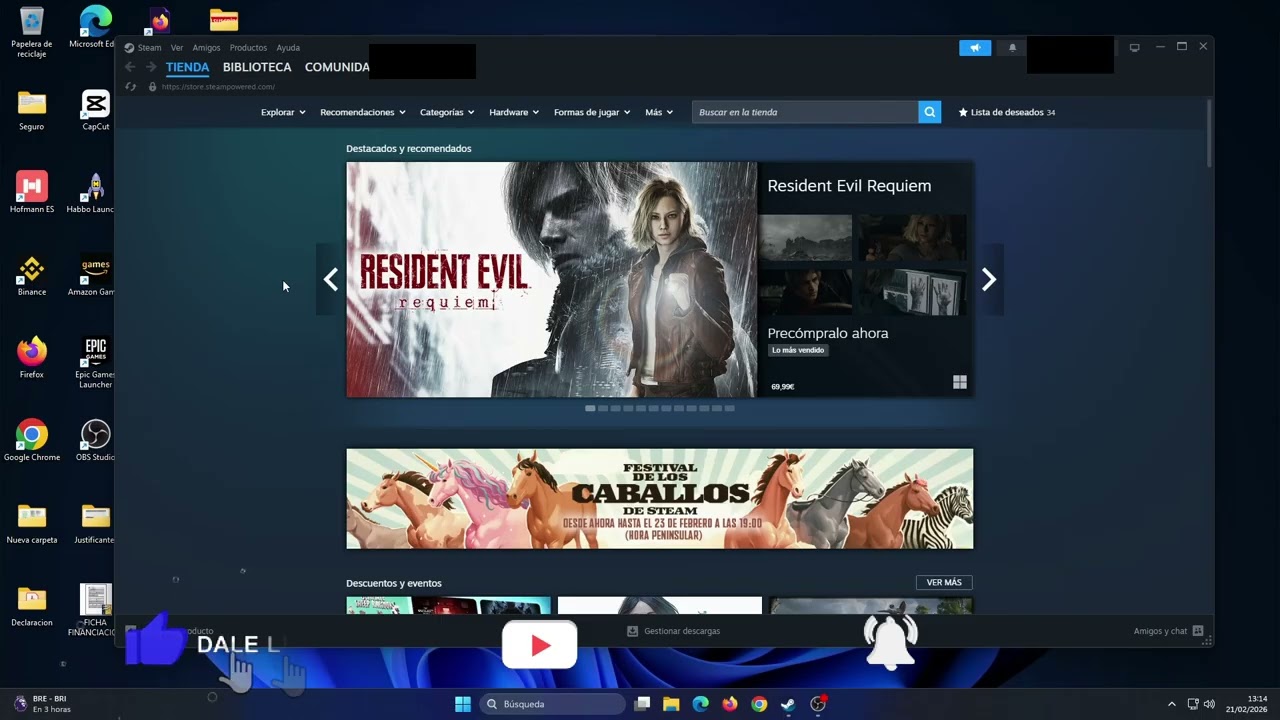Switch to Big Picture mode icon
1280x720 pixels.
(x=1134, y=47)
